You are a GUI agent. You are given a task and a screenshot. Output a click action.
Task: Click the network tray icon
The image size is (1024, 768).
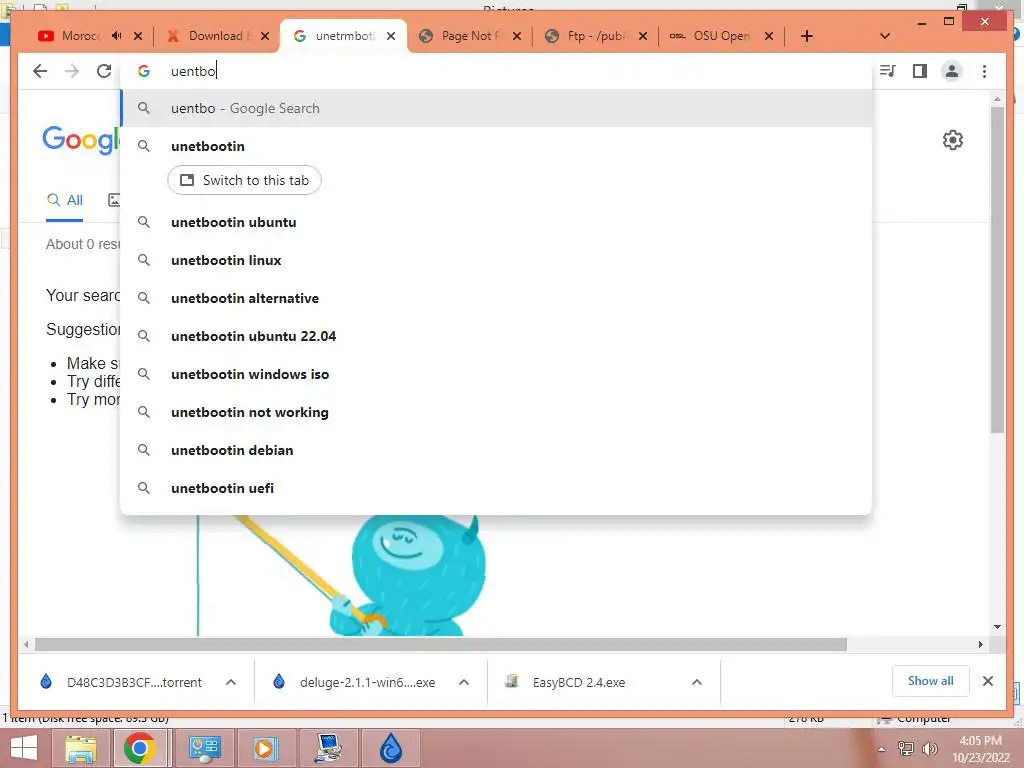tap(906, 749)
